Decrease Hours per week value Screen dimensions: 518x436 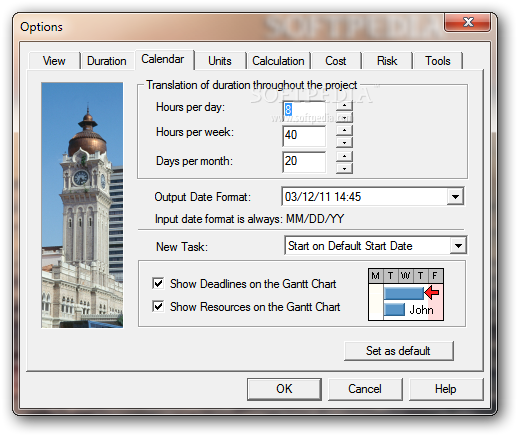point(344,142)
